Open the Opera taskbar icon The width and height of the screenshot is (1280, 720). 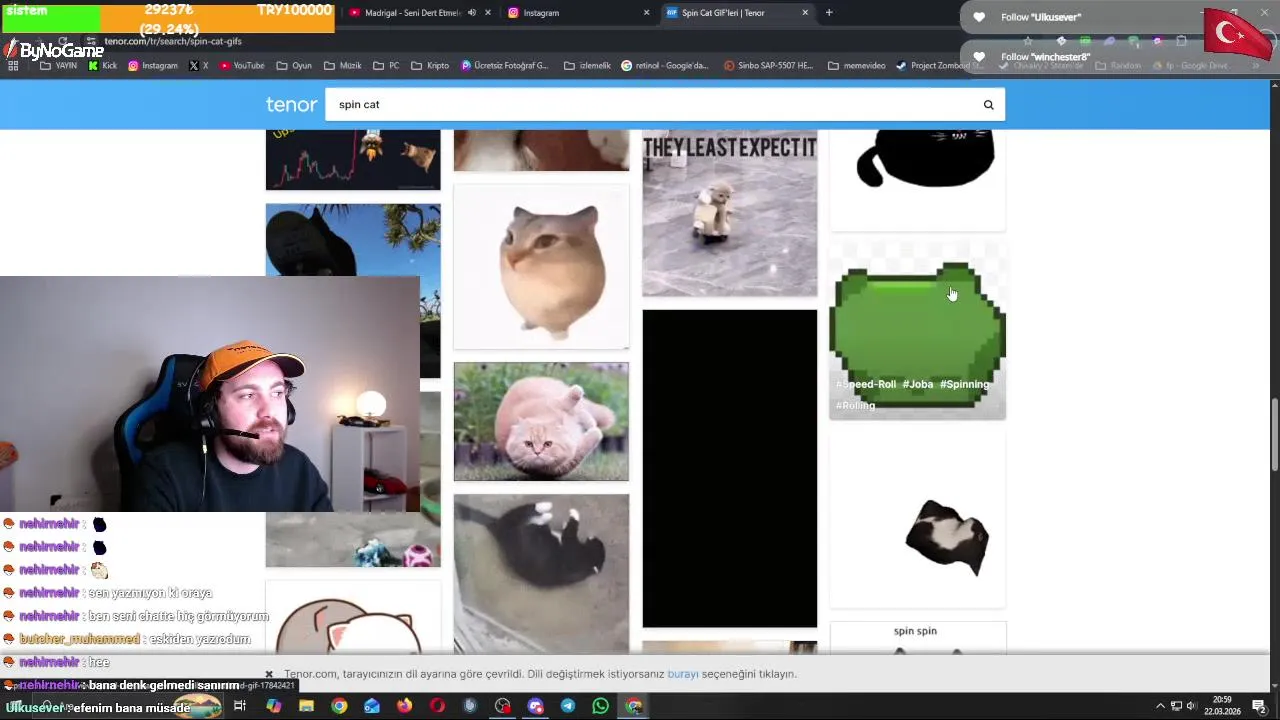pyautogui.click(x=437, y=706)
